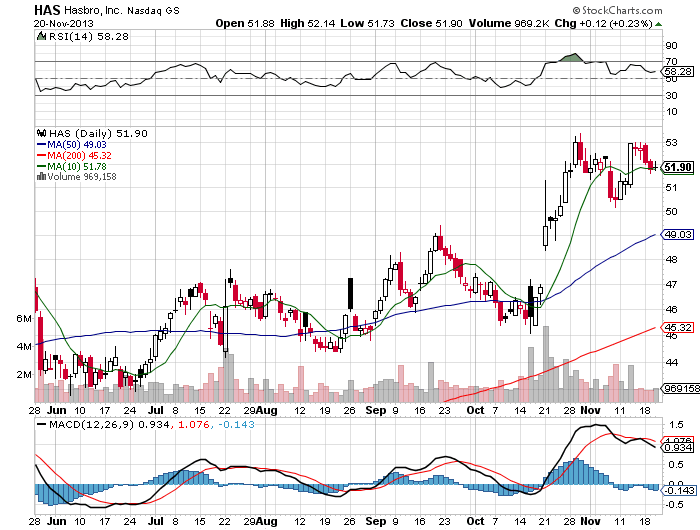Click the candlestick icon next to HAS (Daily)
700x530 pixels.
pyautogui.click(x=42, y=133)
